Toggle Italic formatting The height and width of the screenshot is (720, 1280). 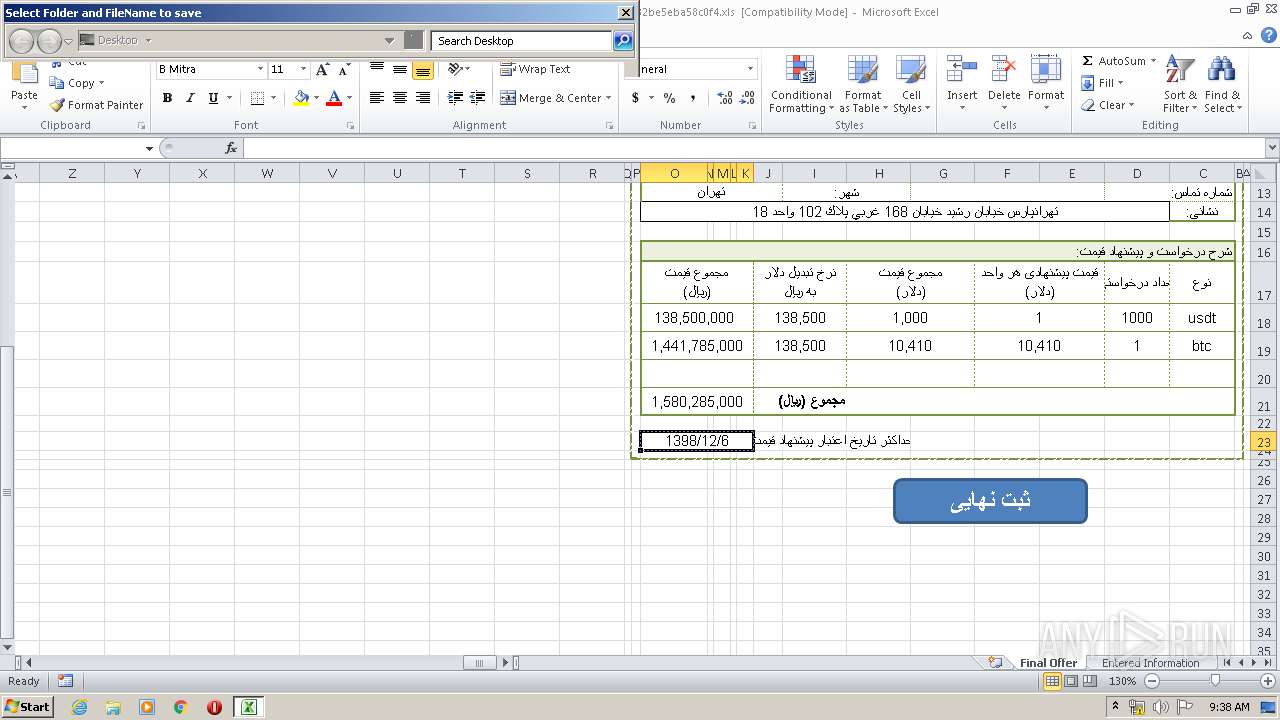point(189,98)
